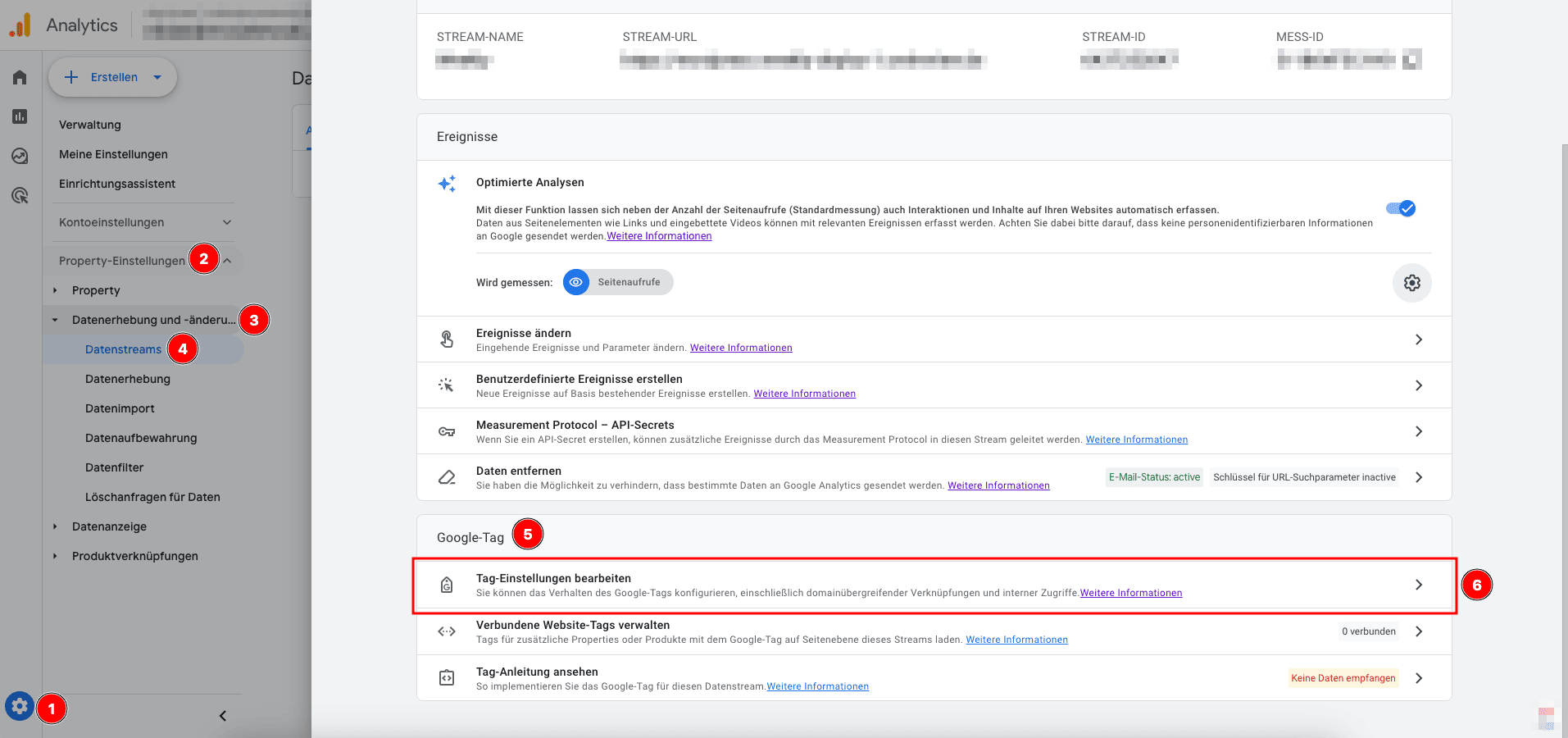
Task: Open the Advertising target icon
Action: pyautogui.click(x=20, y=195)
